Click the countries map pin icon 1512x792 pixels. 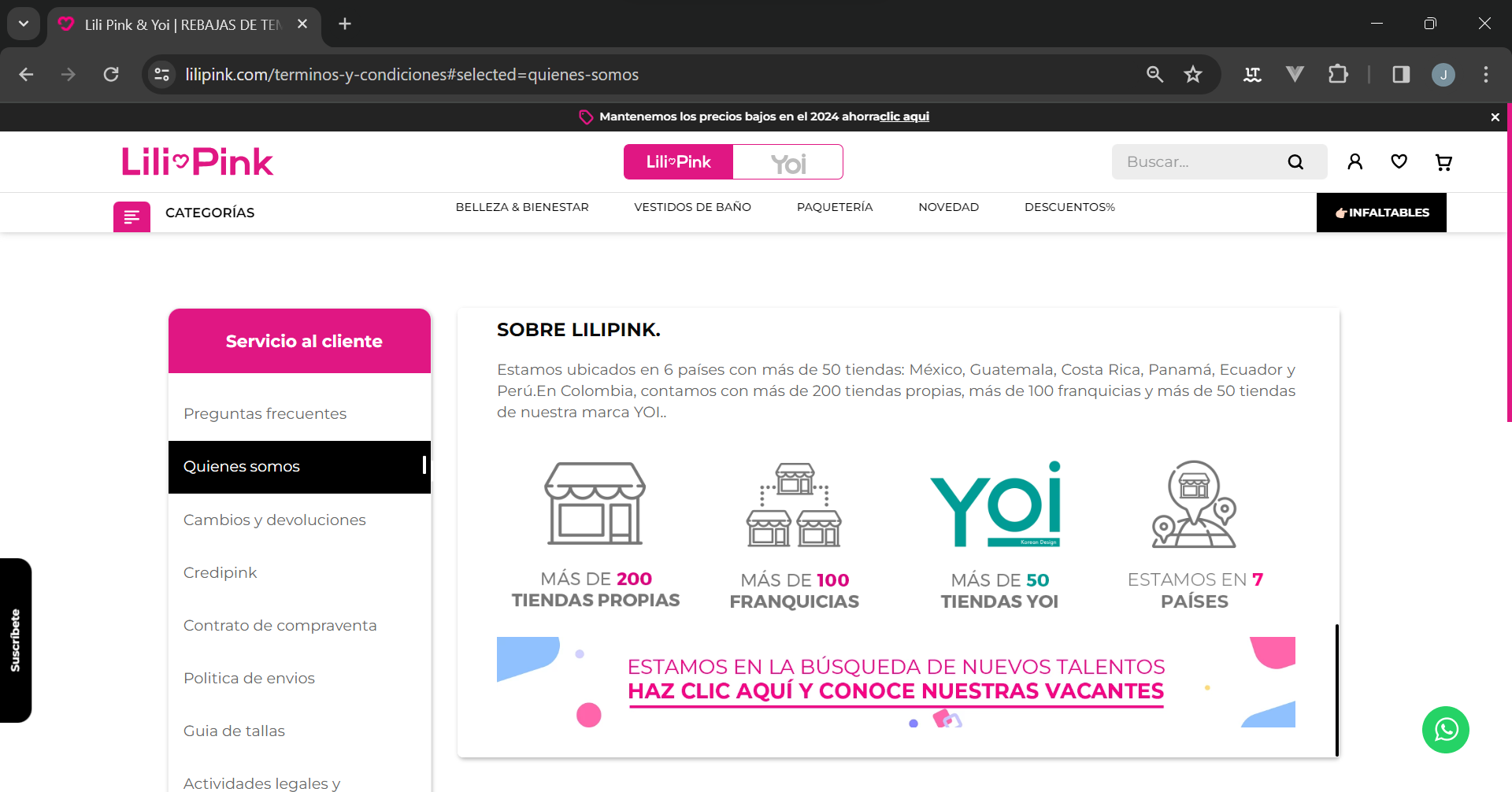[1194, 504]
